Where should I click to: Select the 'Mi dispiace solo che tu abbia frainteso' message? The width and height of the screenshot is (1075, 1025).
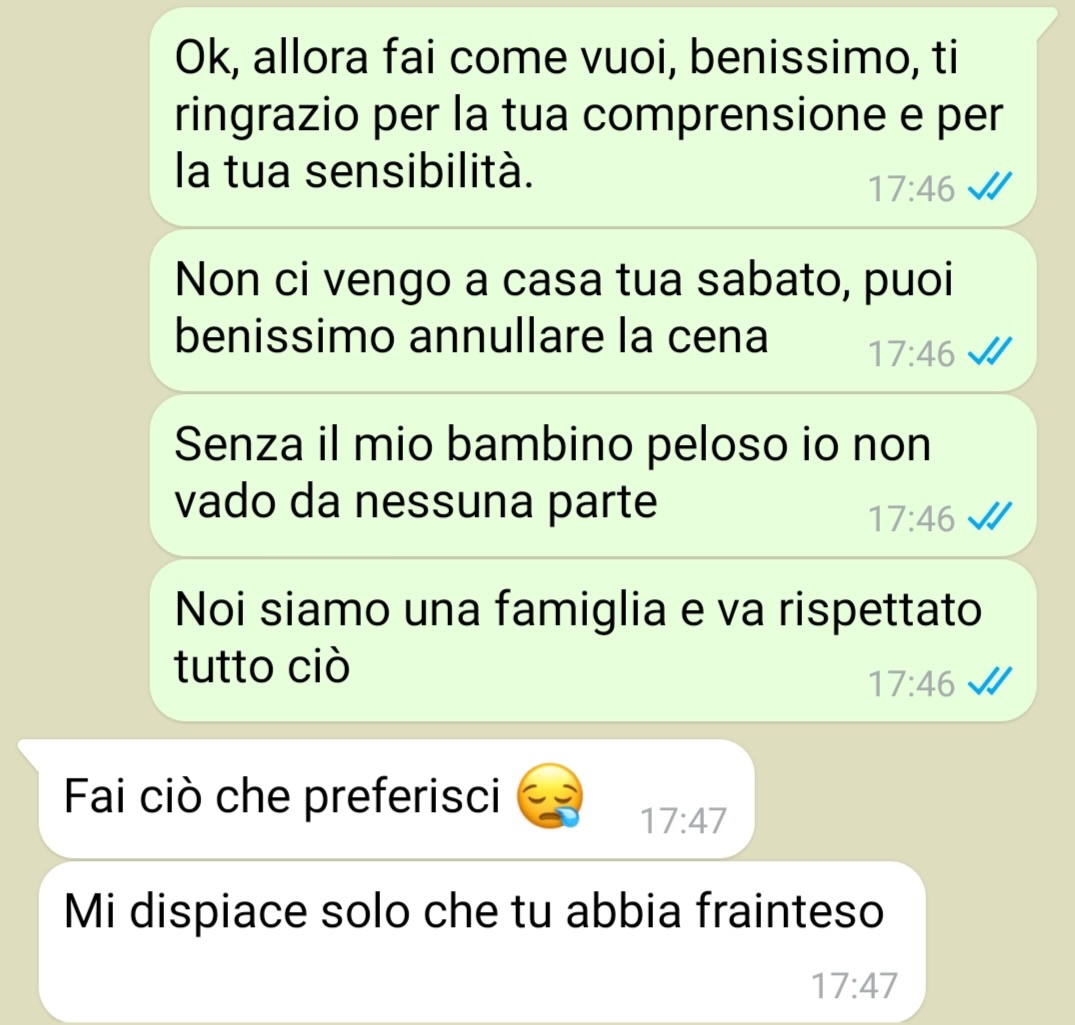[482, 942]
